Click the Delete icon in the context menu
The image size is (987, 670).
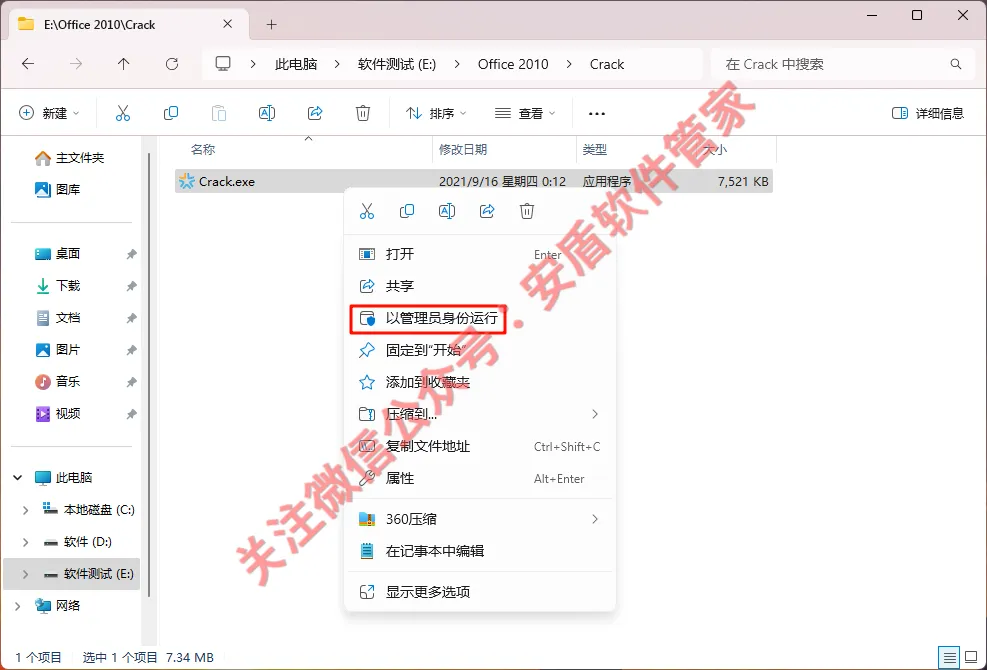point(527,211)
